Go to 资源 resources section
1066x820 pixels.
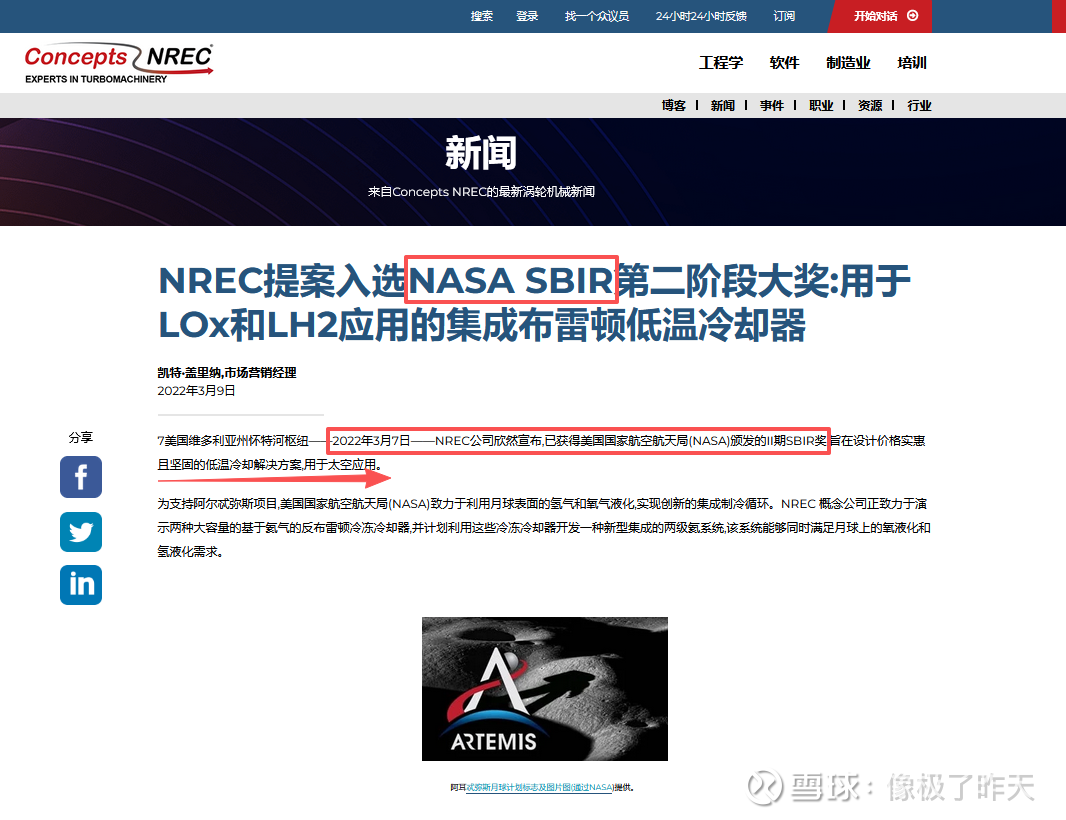(870, 105)
